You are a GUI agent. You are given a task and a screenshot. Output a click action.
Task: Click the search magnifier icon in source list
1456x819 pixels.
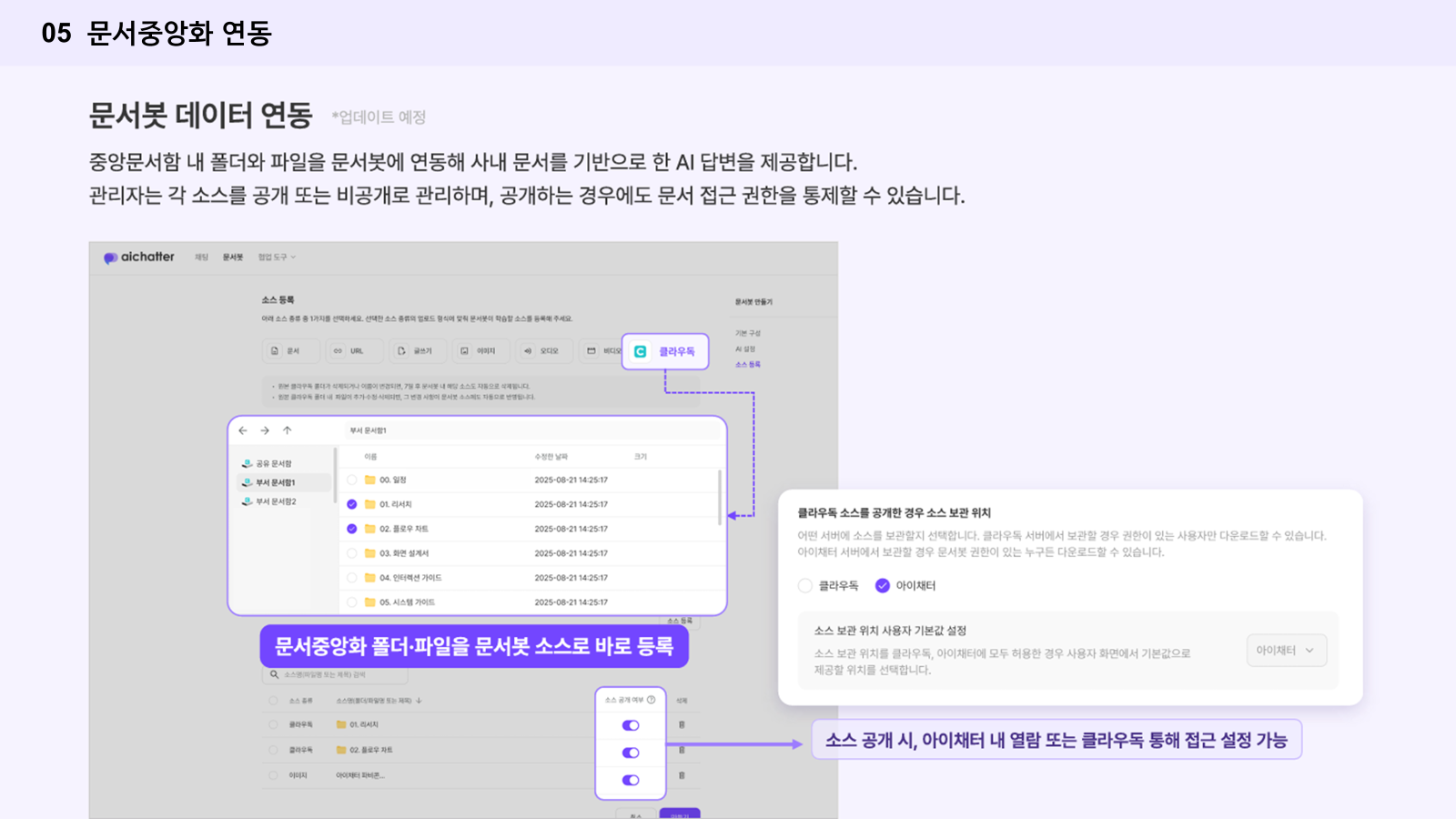274,675
